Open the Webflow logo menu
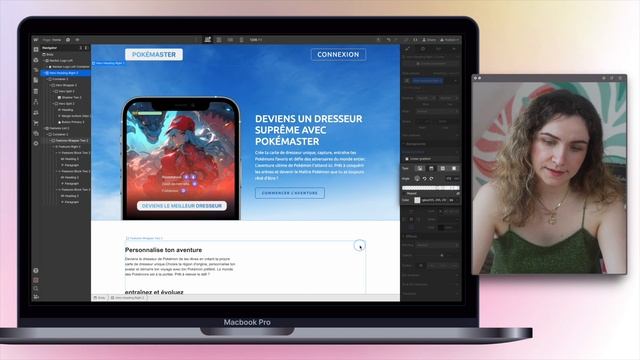640x360 pixels. (x=36, y=40)
